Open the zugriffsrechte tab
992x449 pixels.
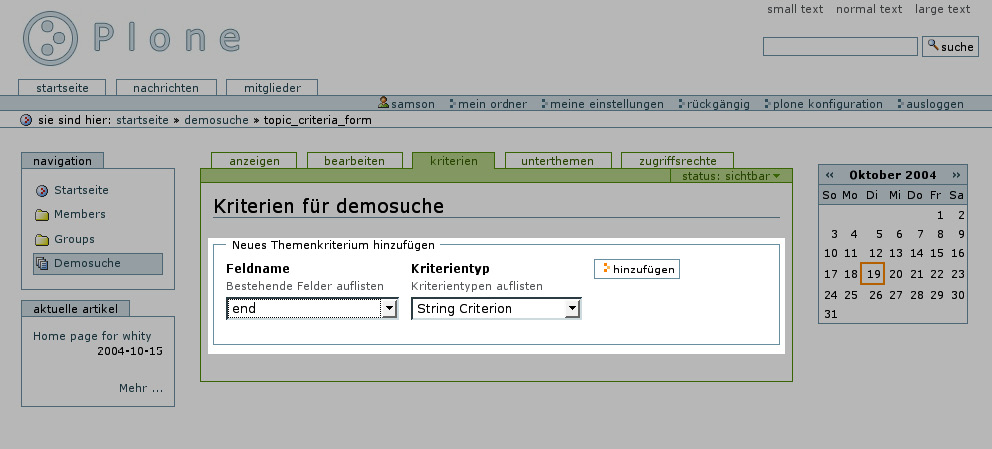tap(677, 161)
